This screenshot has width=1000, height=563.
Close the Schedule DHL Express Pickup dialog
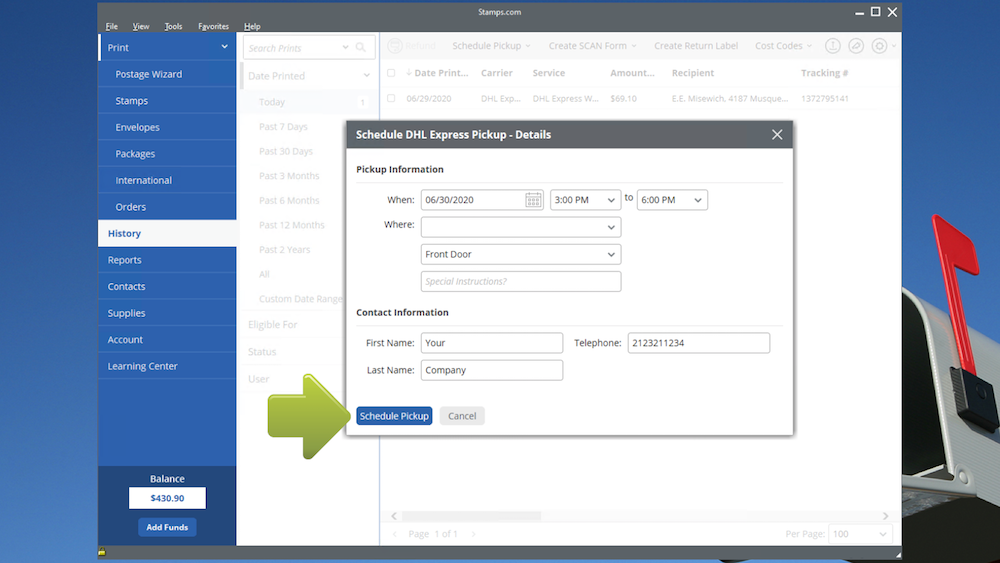click(x=777, y=135)
